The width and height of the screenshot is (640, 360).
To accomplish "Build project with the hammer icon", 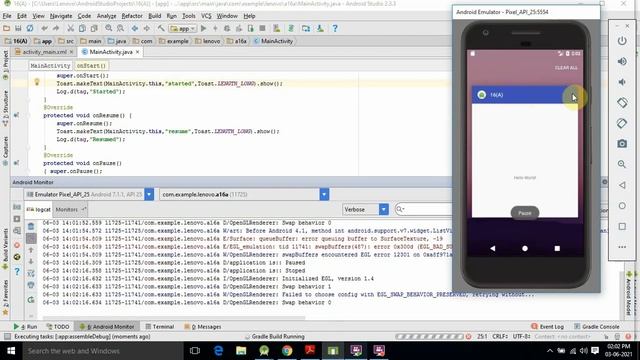I will [161, 29].
